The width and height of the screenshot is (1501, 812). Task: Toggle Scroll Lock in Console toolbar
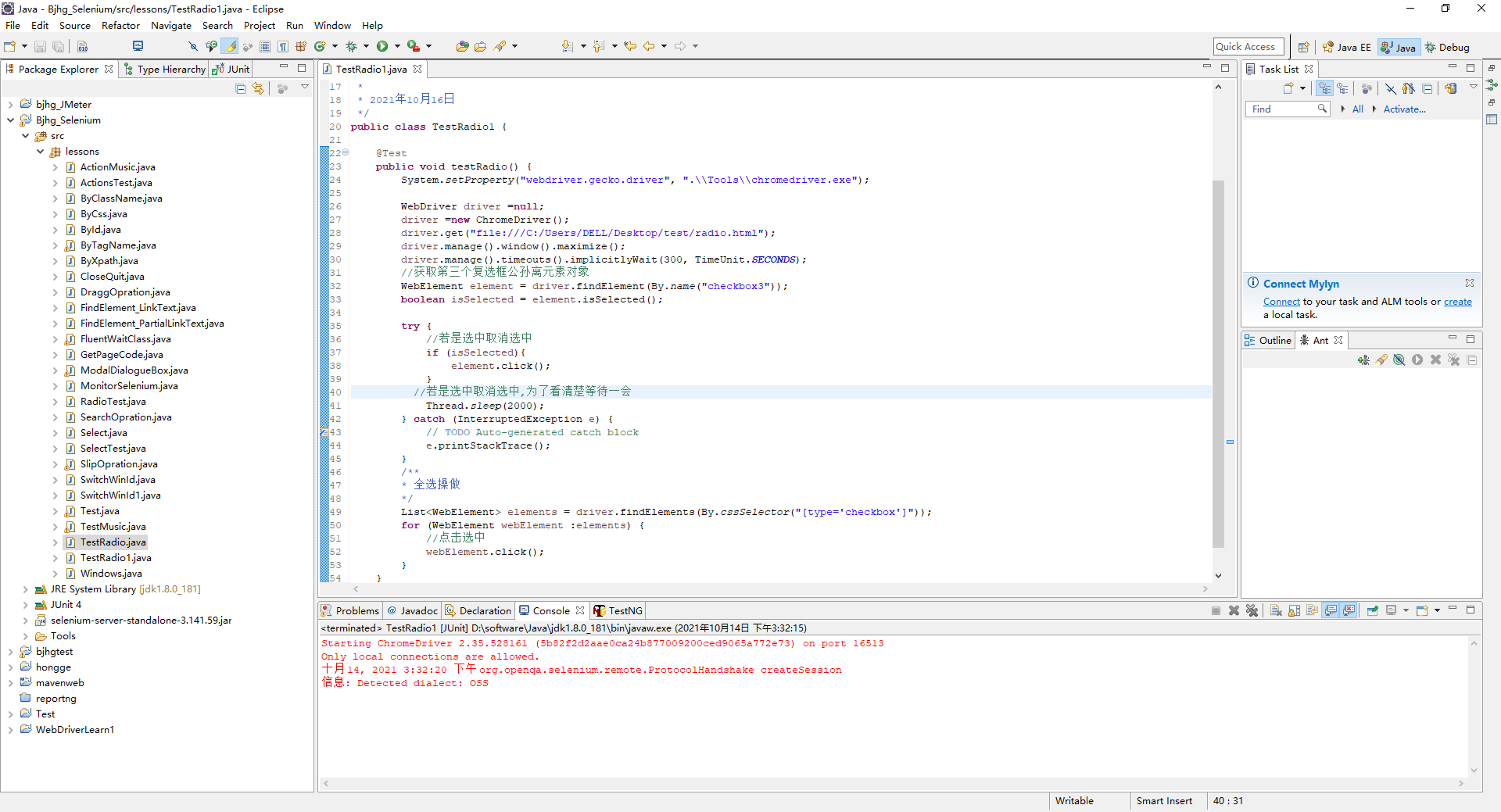click(x=1294, y=610)
